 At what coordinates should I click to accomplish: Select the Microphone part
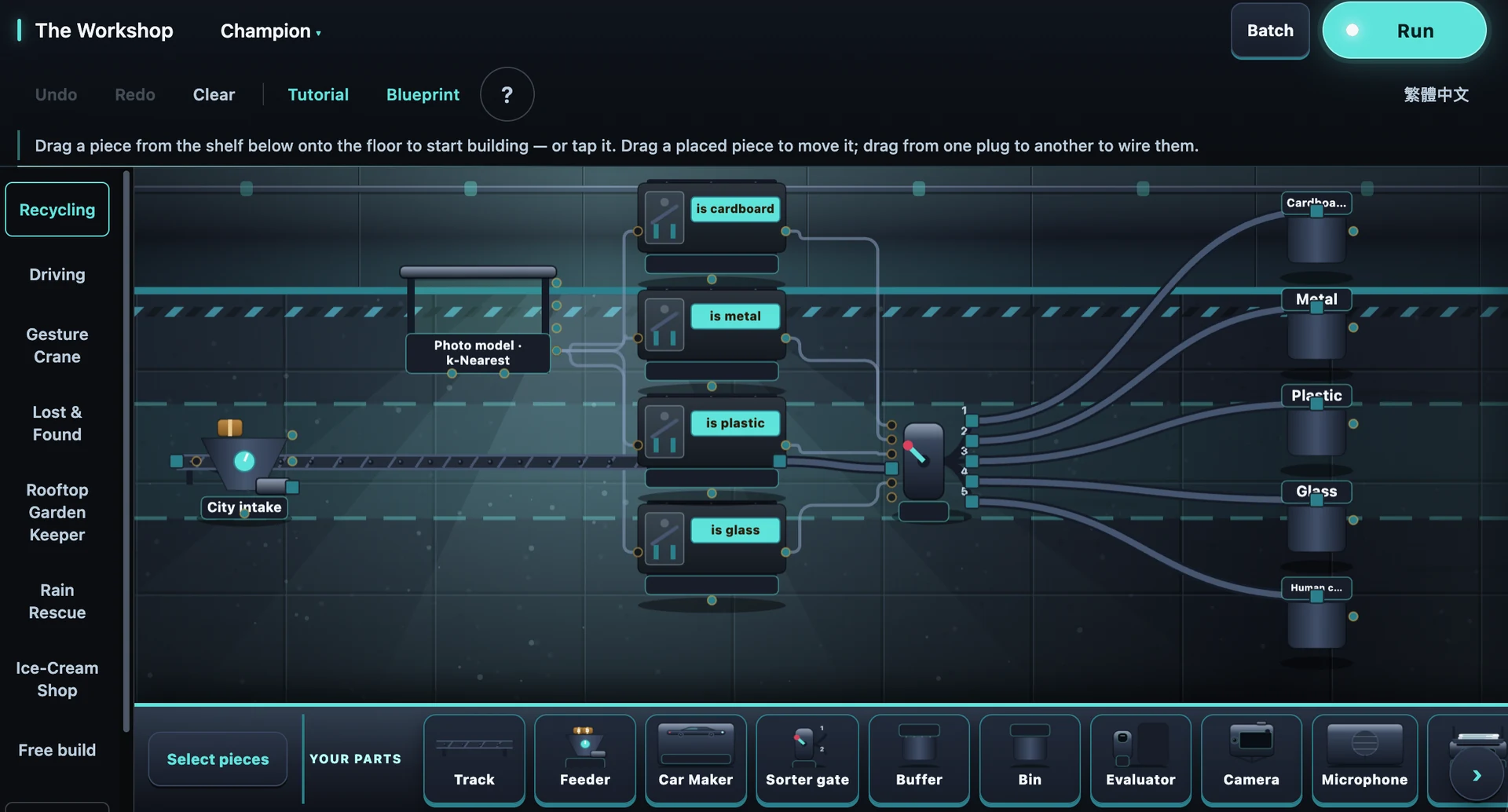click(1364, 759)
